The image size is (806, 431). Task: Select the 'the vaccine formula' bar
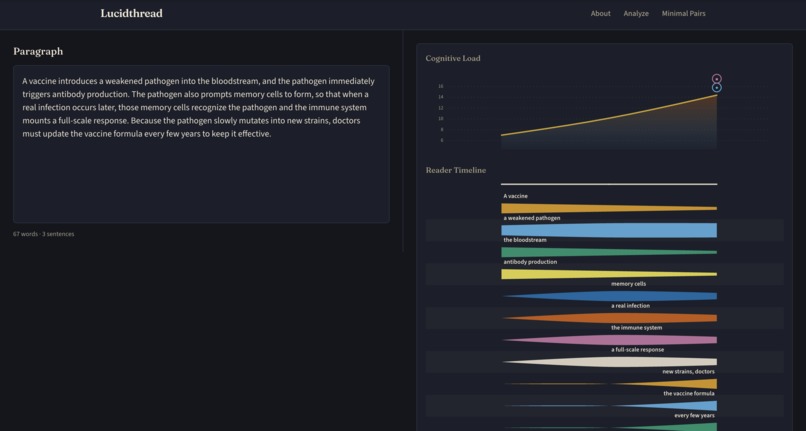pos(609,406)
